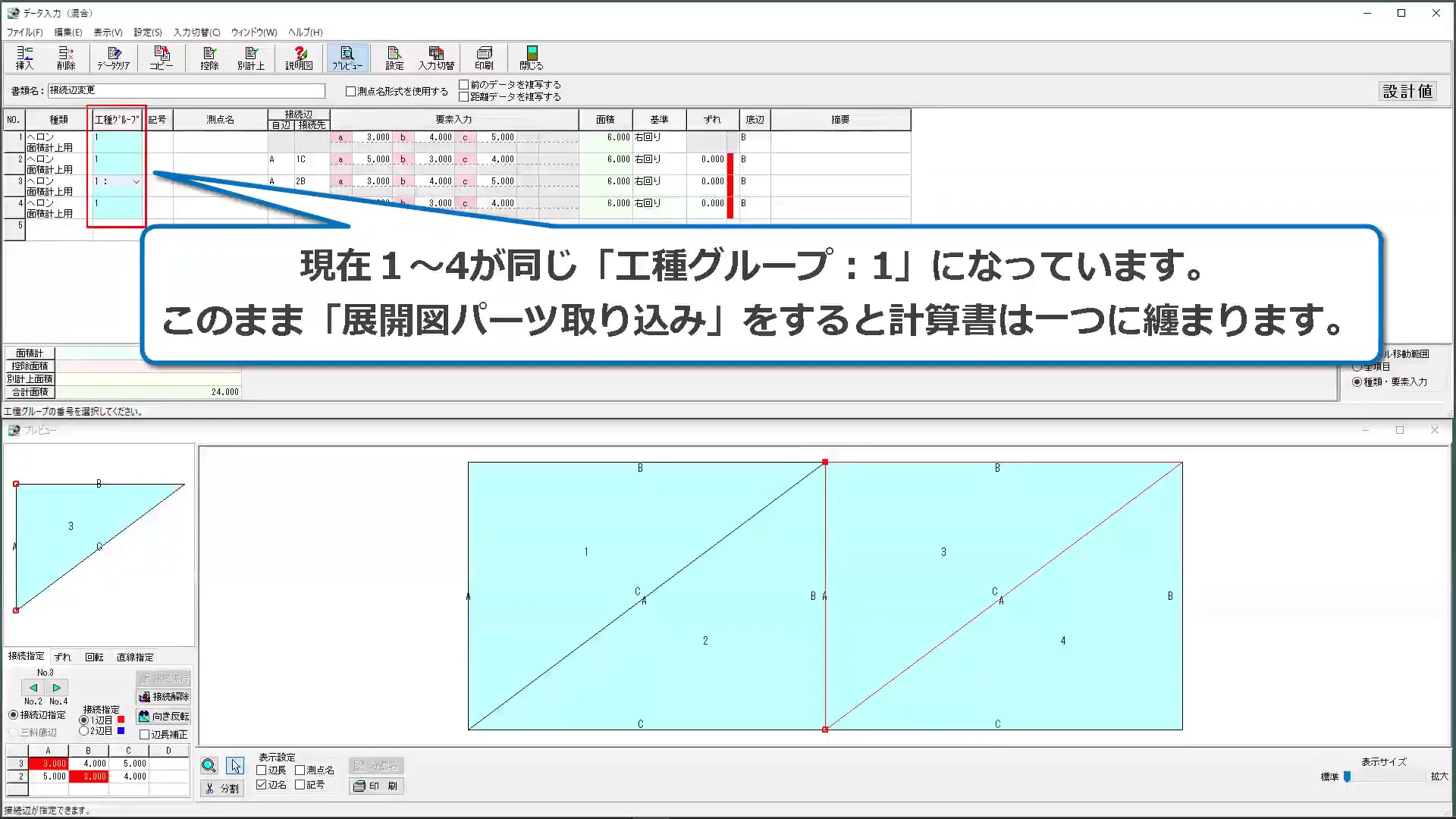Select 接続辺指定 radio button
The image size is (1456, 819).
point(14,715)
